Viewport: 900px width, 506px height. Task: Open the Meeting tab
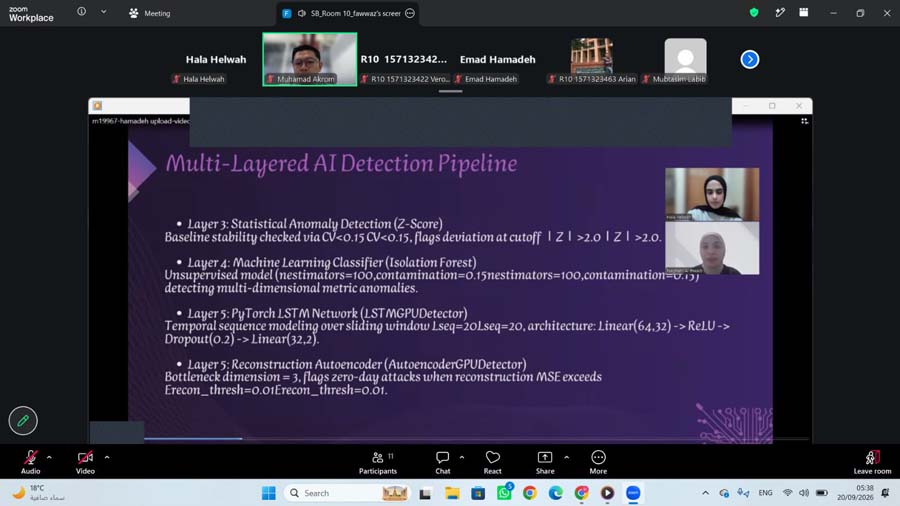coord(150,13)
